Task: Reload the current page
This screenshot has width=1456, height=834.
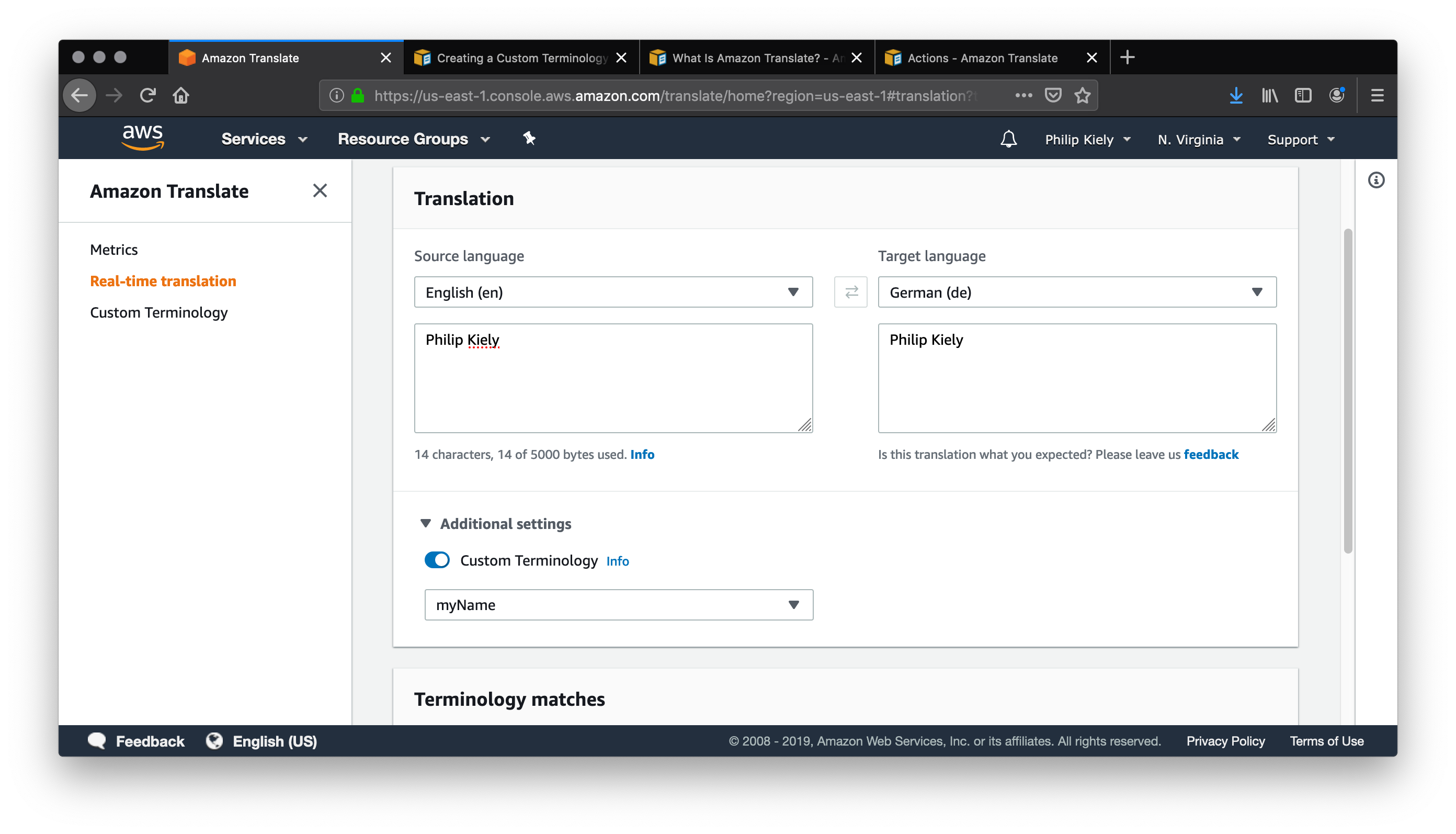Action: pyautogui.click(x=147, y=95)
